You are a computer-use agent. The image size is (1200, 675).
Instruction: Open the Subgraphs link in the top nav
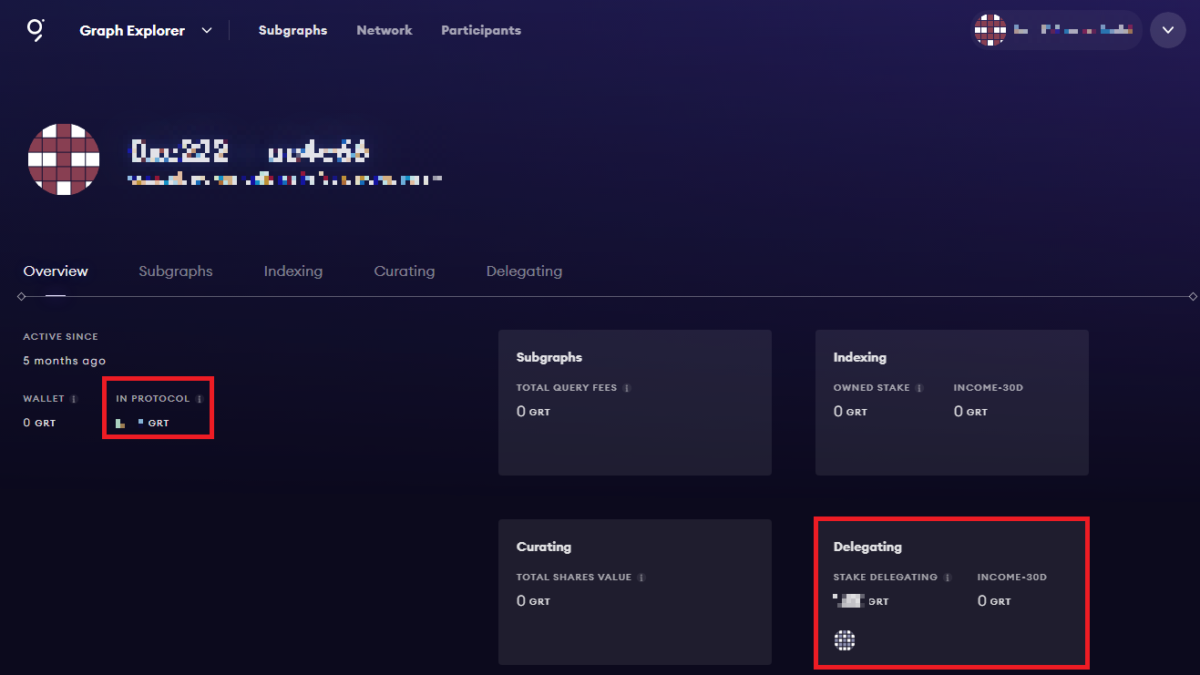[293, 30]
